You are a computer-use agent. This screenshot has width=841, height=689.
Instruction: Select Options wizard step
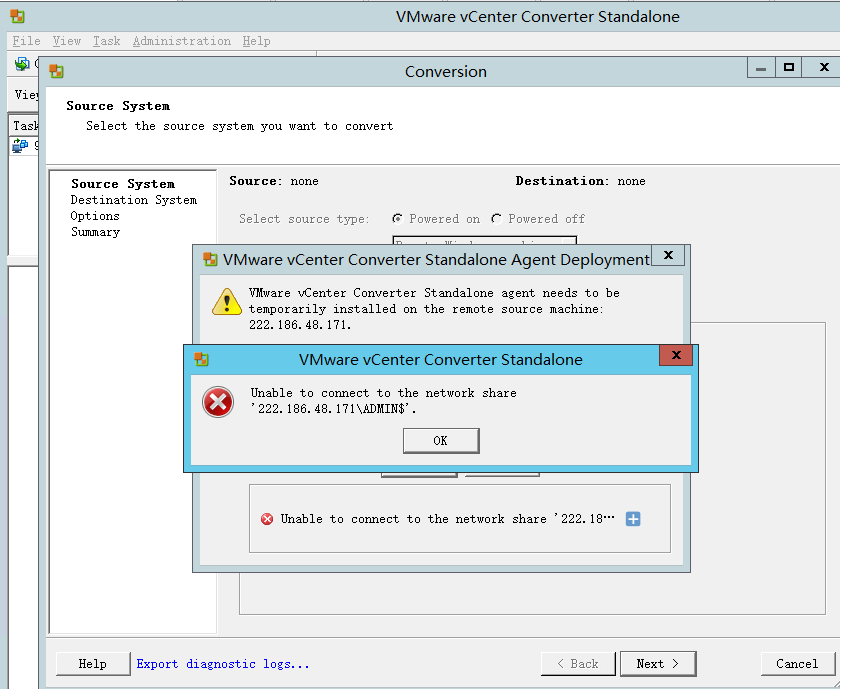point(95,216)
